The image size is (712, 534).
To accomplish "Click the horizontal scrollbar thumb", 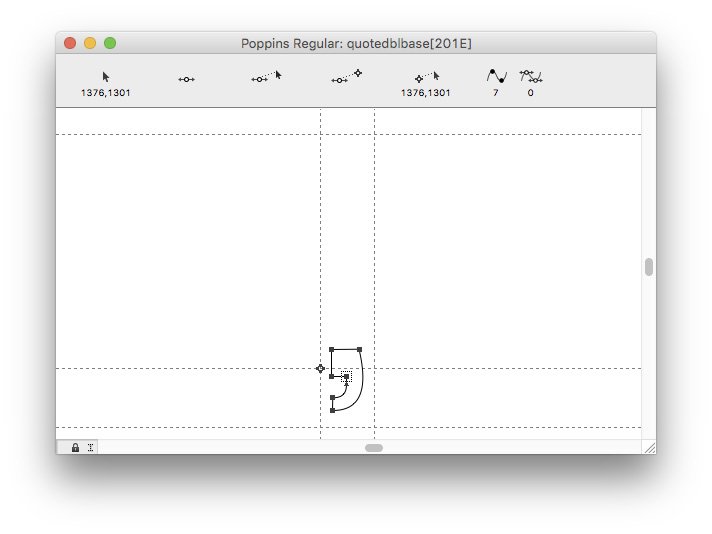I will click(373, 448).
